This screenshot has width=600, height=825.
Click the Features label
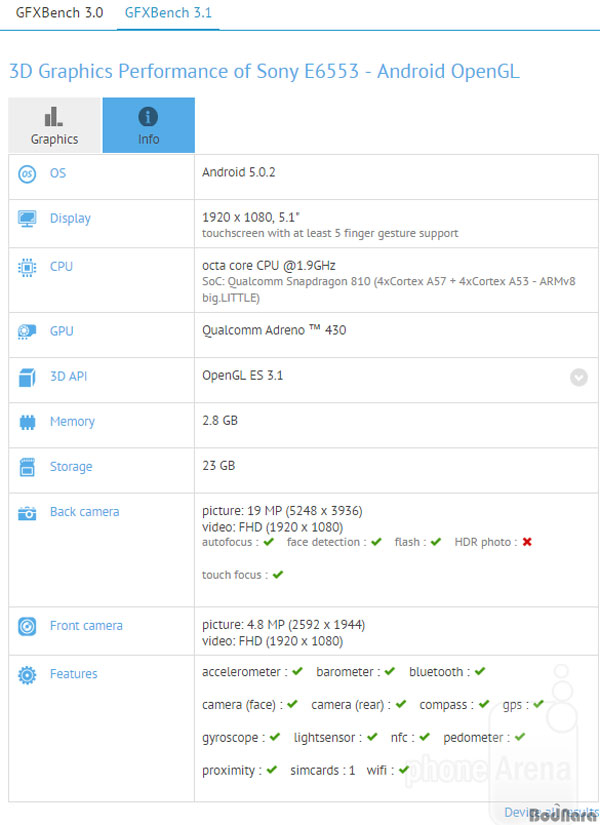pos(74,673)
